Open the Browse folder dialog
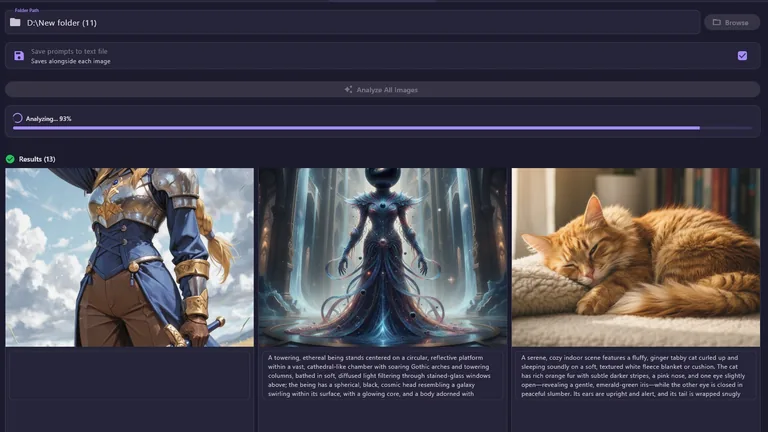768x432 pixels. [732, 23]
